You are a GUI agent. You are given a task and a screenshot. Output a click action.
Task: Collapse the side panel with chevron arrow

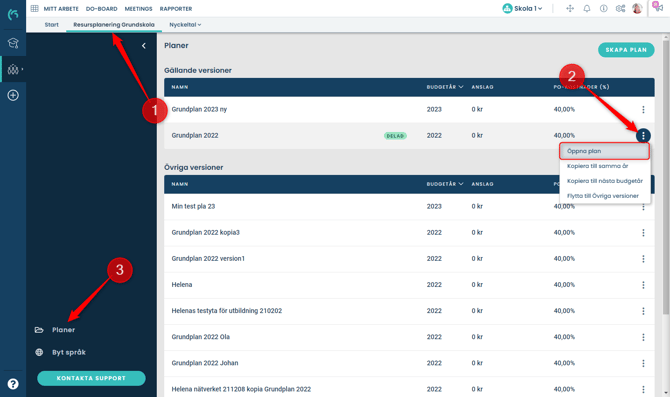click(x=144, y=46)
